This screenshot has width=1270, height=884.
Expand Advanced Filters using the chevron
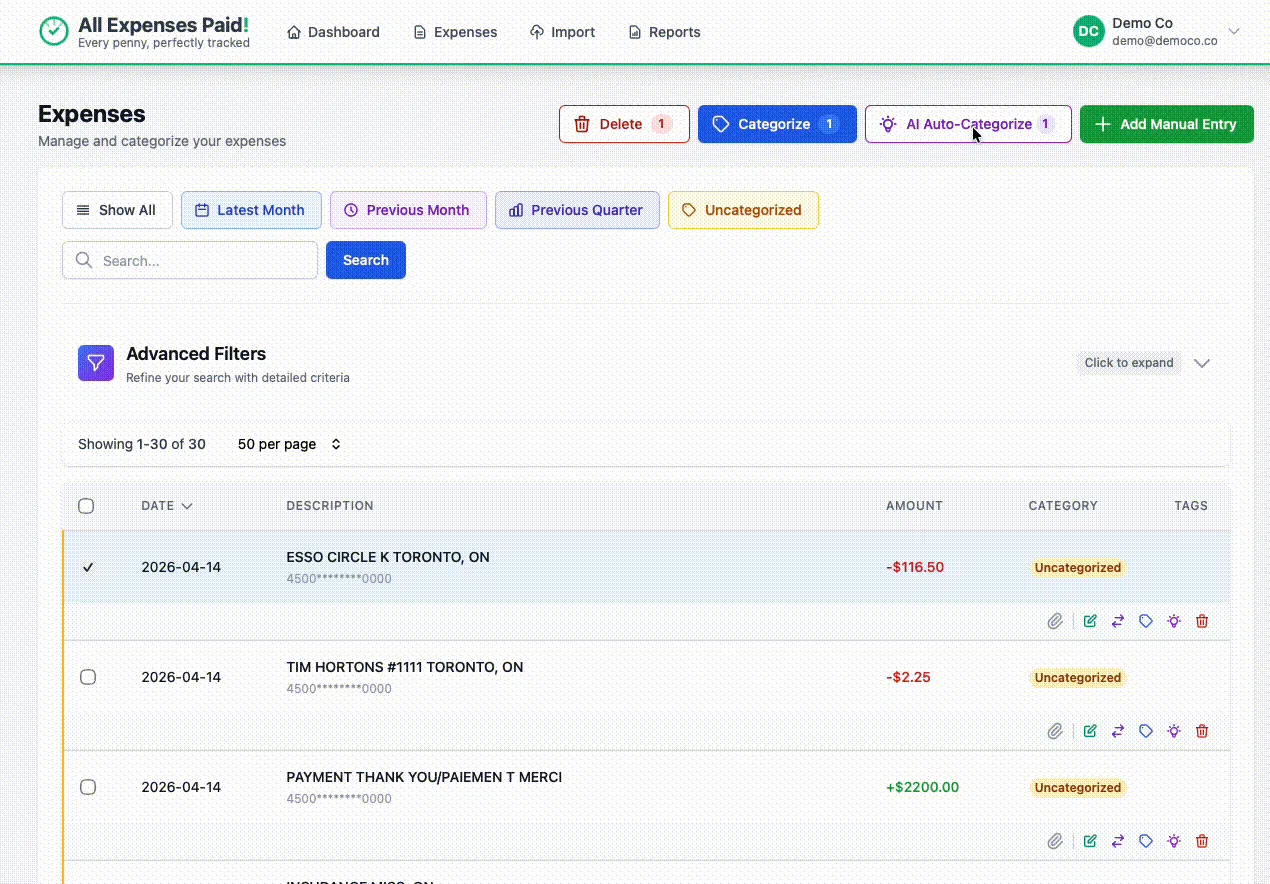pos(1202,363)
